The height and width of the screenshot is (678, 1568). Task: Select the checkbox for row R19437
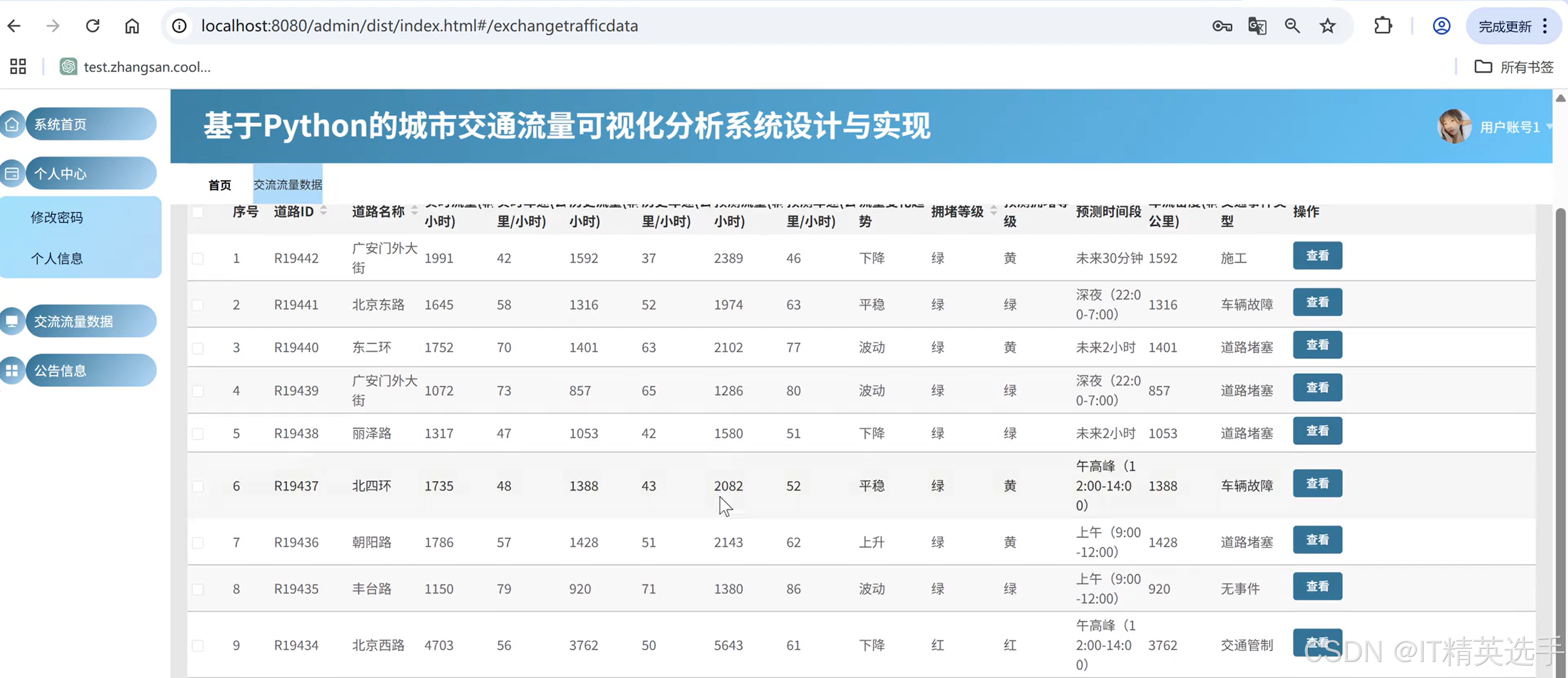[x=198, y=487]
